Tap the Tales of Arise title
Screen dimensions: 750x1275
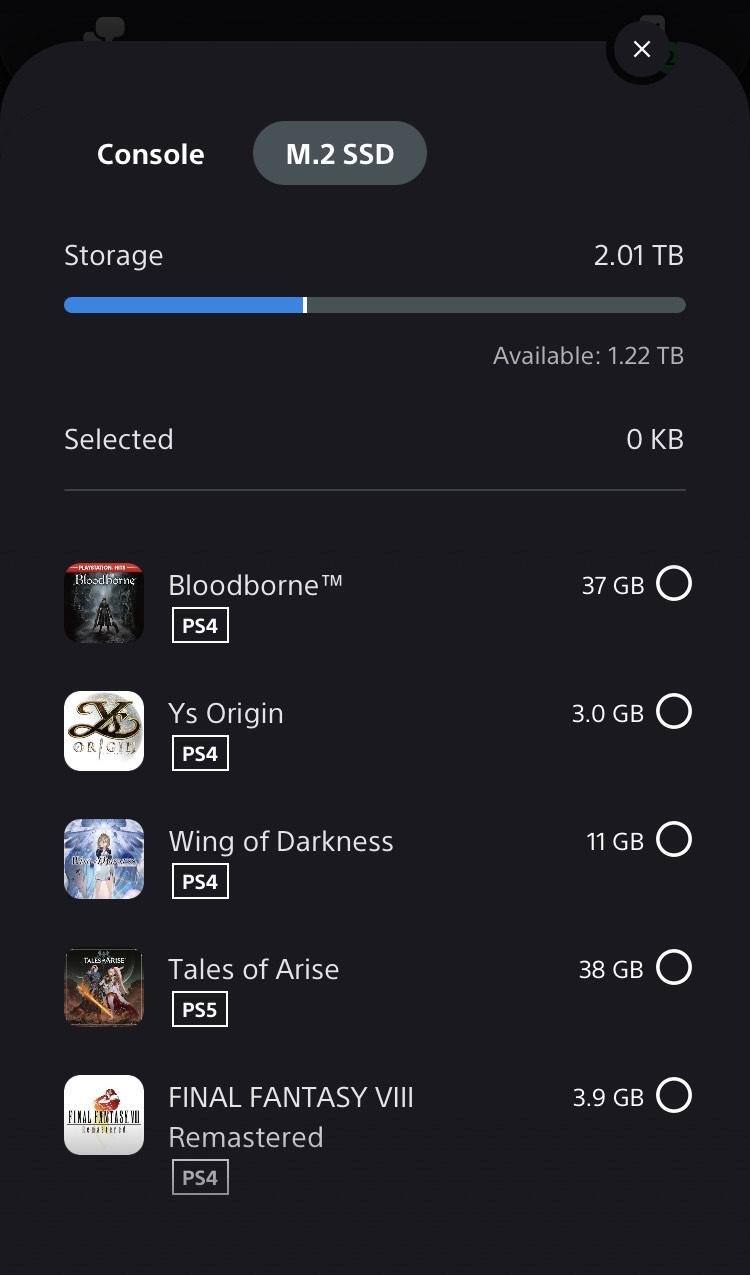click(253, 969)
